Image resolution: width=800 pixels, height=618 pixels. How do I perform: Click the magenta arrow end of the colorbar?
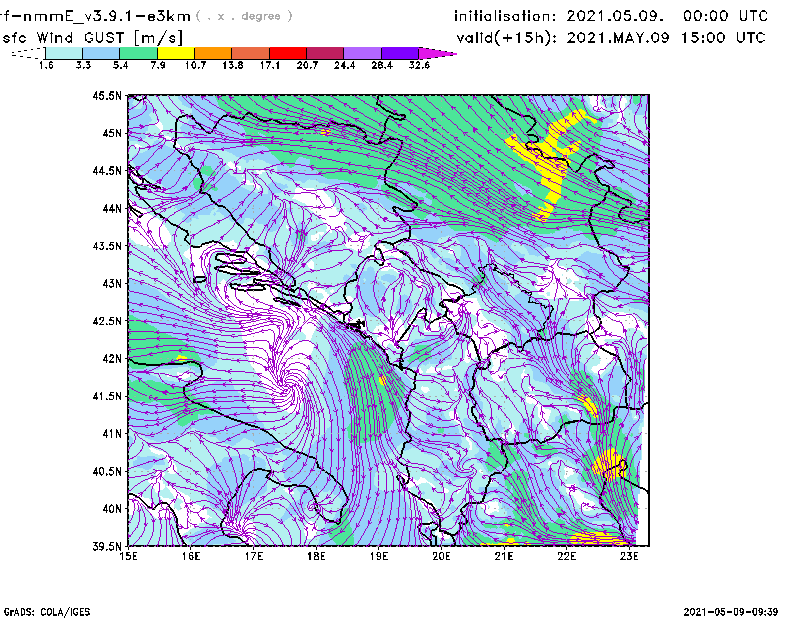(437, 53)
